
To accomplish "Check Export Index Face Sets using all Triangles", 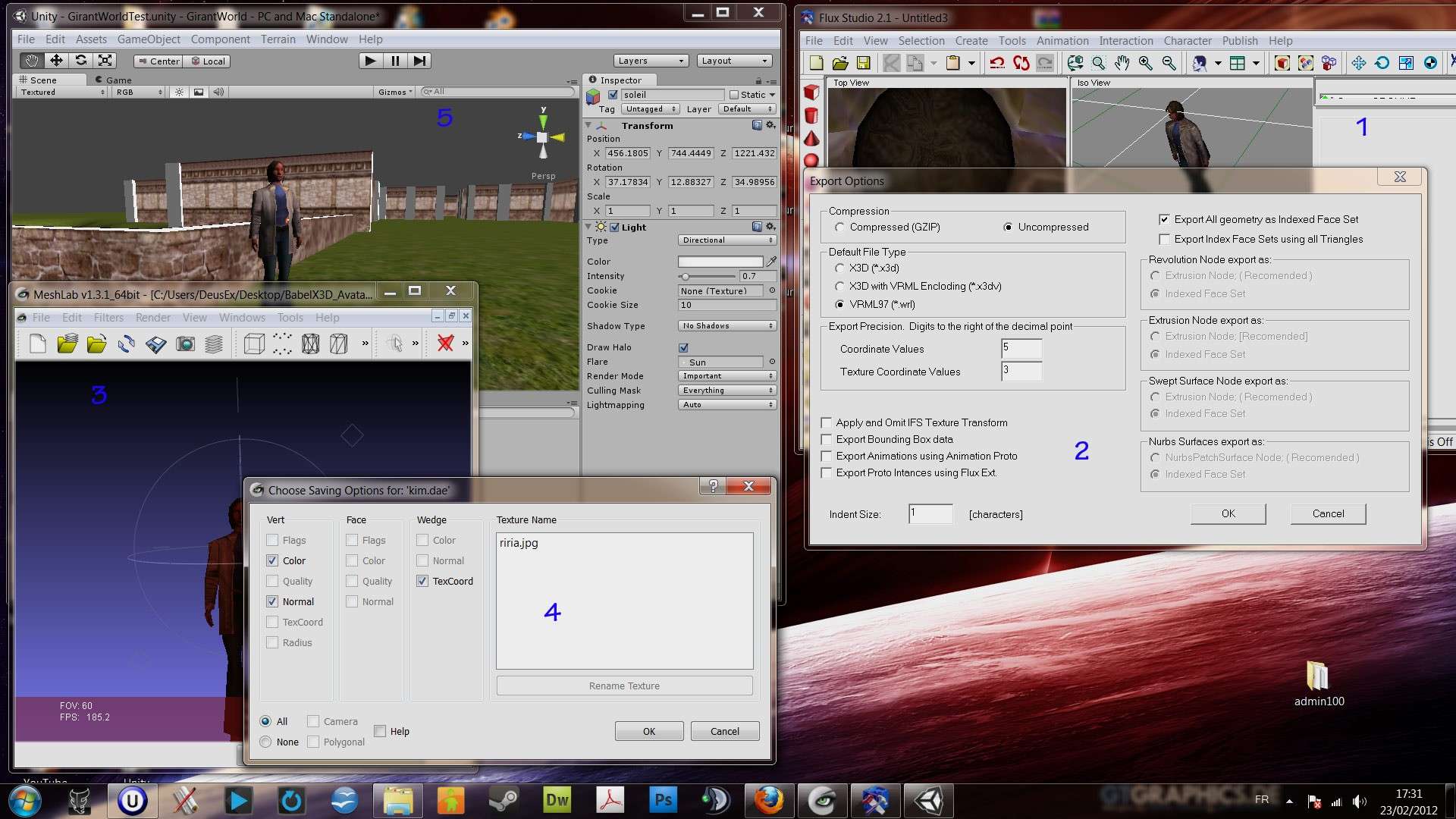I will (1164, 240).
